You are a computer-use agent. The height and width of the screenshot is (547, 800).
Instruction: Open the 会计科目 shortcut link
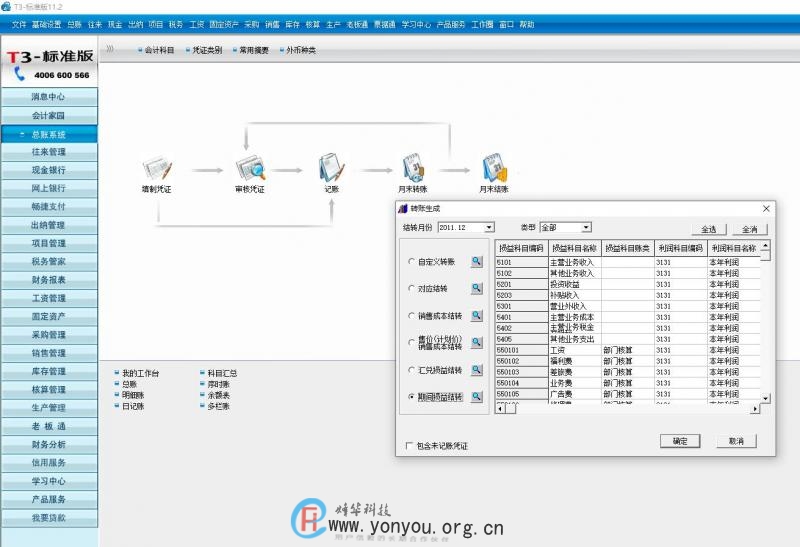(x=159, y=50)
